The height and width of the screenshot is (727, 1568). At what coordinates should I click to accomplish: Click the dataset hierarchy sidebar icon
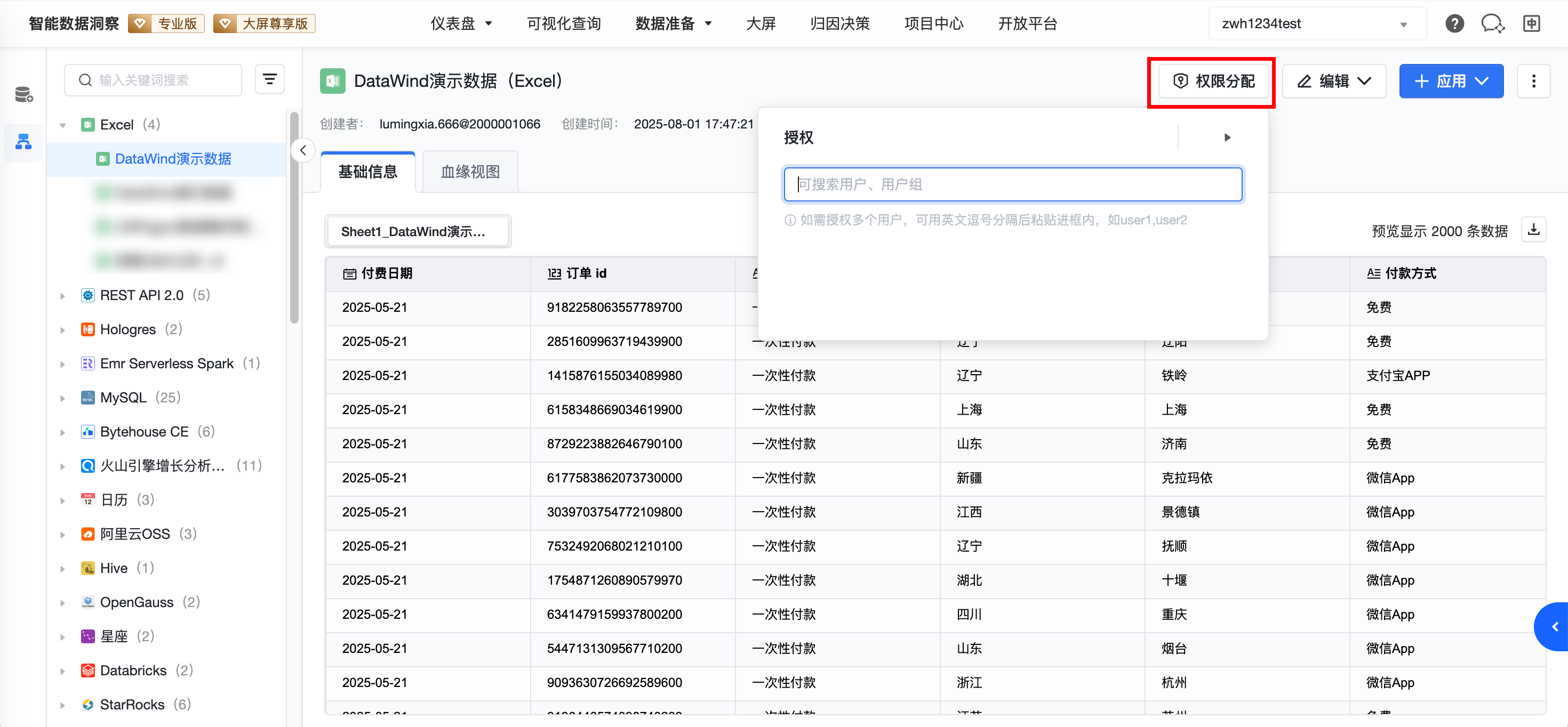pos(24,142)
